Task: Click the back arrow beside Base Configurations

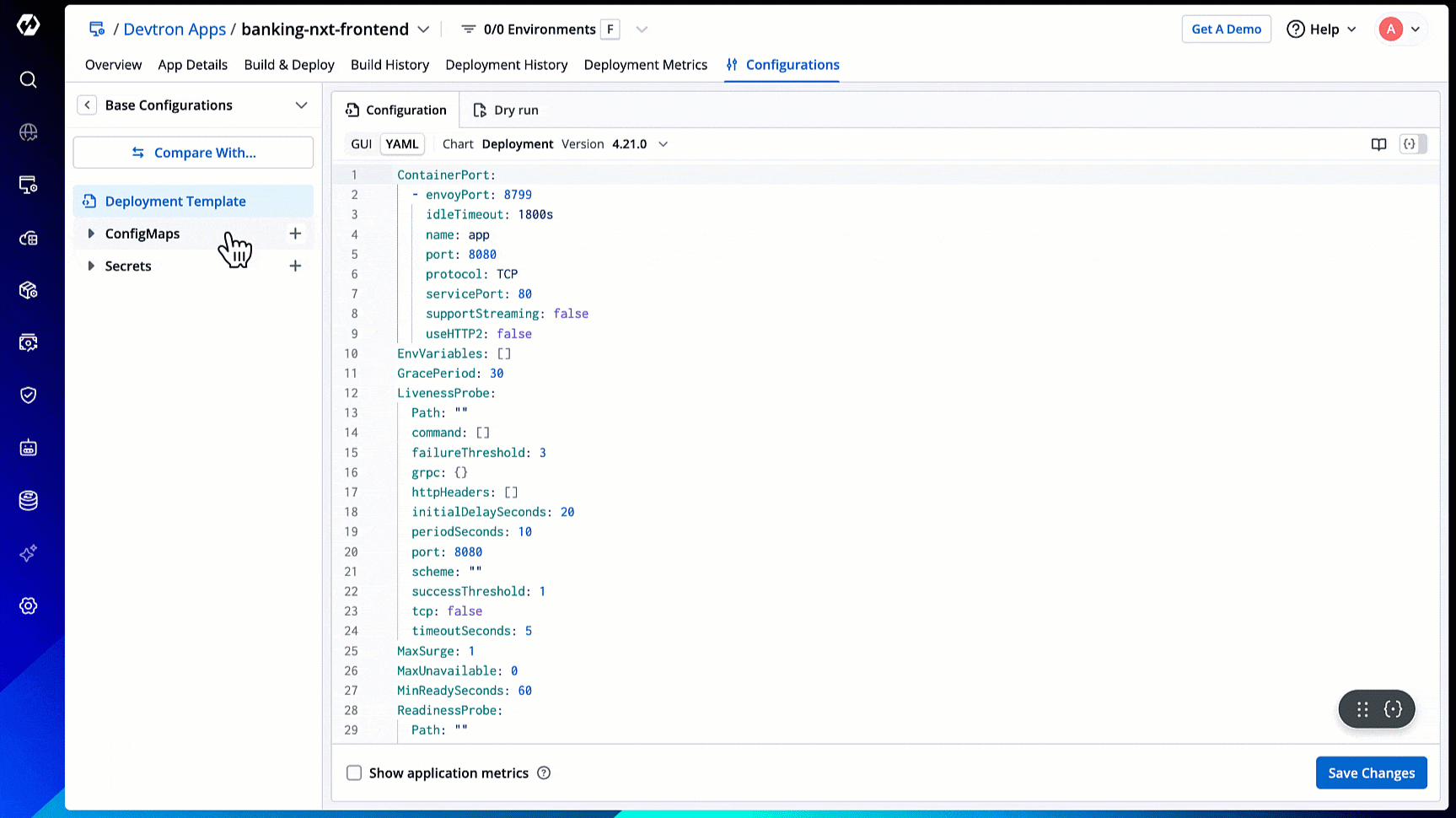Action: (x=87, y=105)
